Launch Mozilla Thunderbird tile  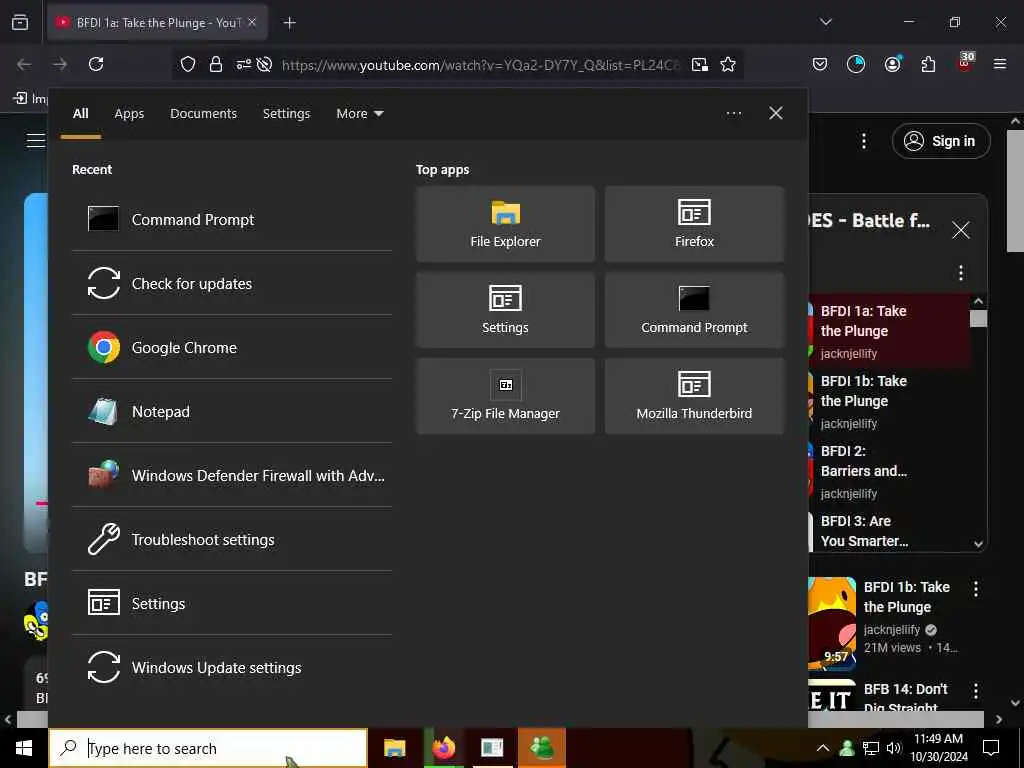click(694, 396)
